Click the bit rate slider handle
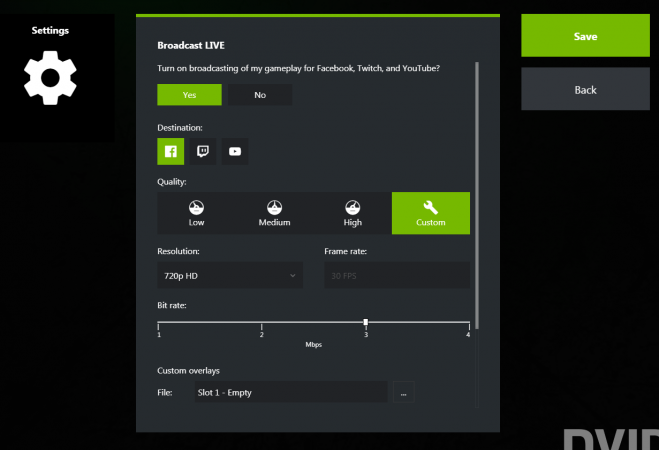 [x=366, y=322]
